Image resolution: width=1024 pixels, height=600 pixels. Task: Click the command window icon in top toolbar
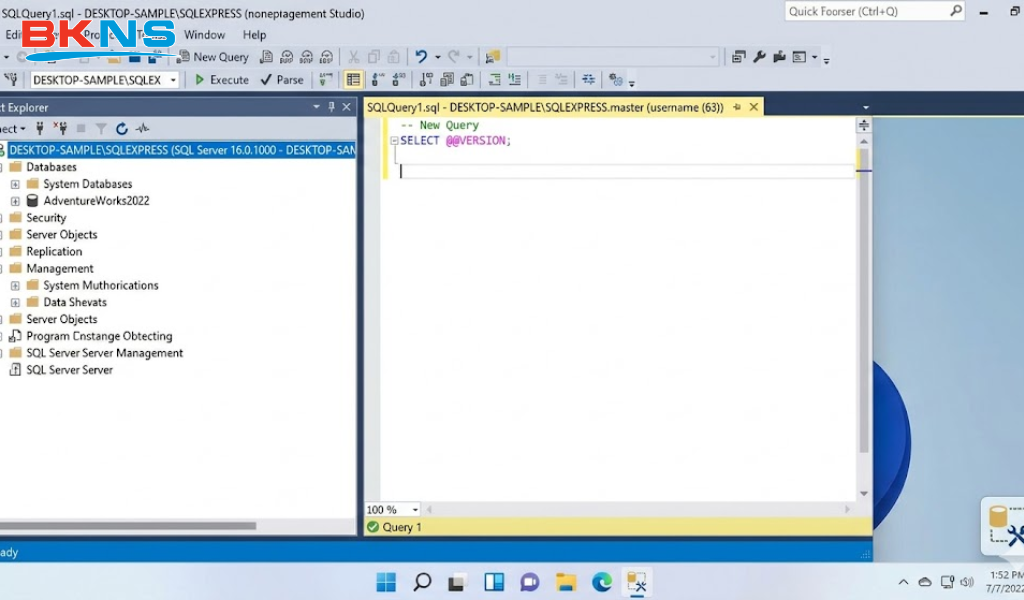(799, 57)
